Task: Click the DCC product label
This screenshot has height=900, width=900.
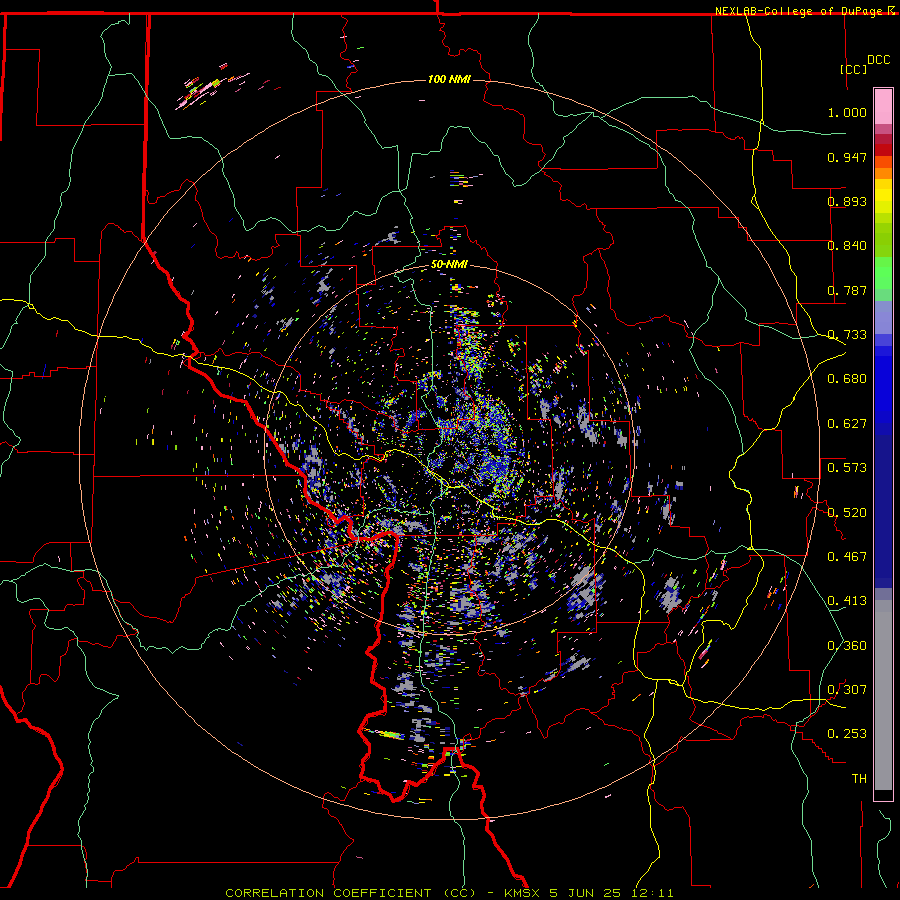Action: 878,60
